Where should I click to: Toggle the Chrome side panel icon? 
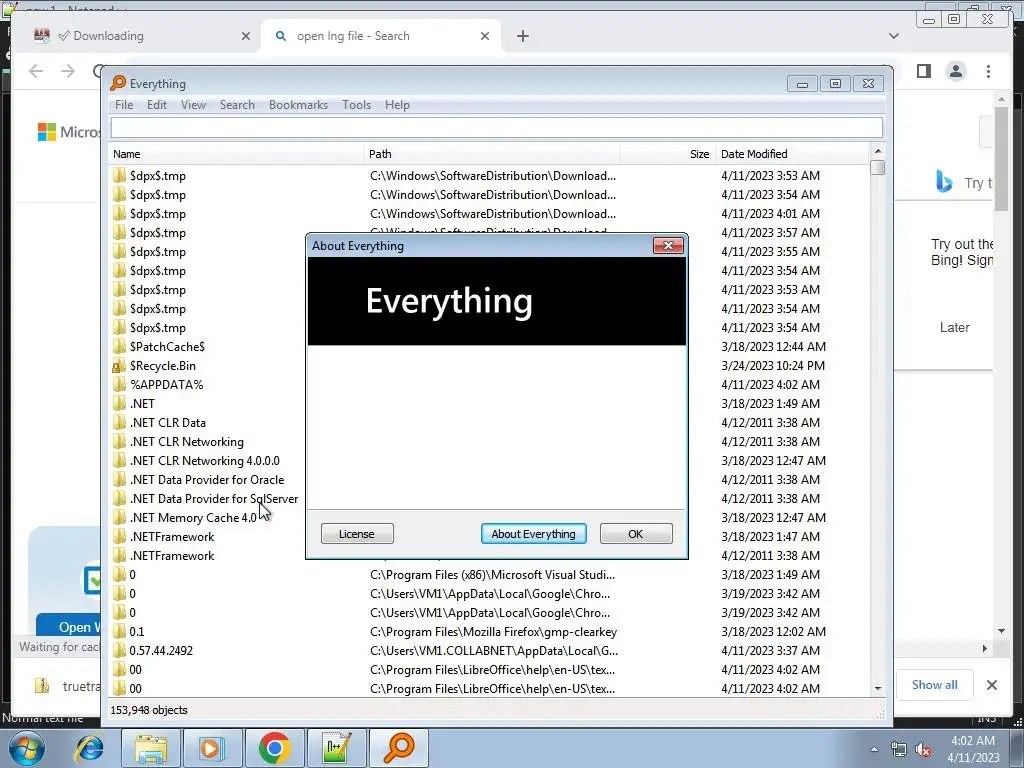click(x=923, y=71)
